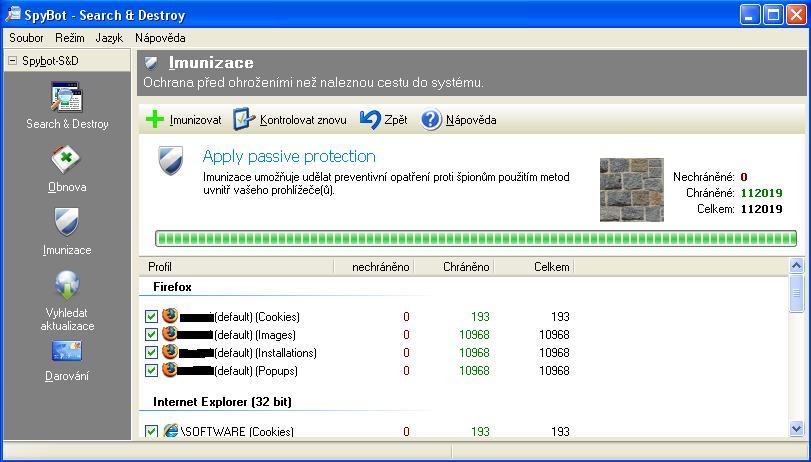This screenshot has height=462, width=811.
Task: Sort by the Celkem column header
Action: [534, 267]
